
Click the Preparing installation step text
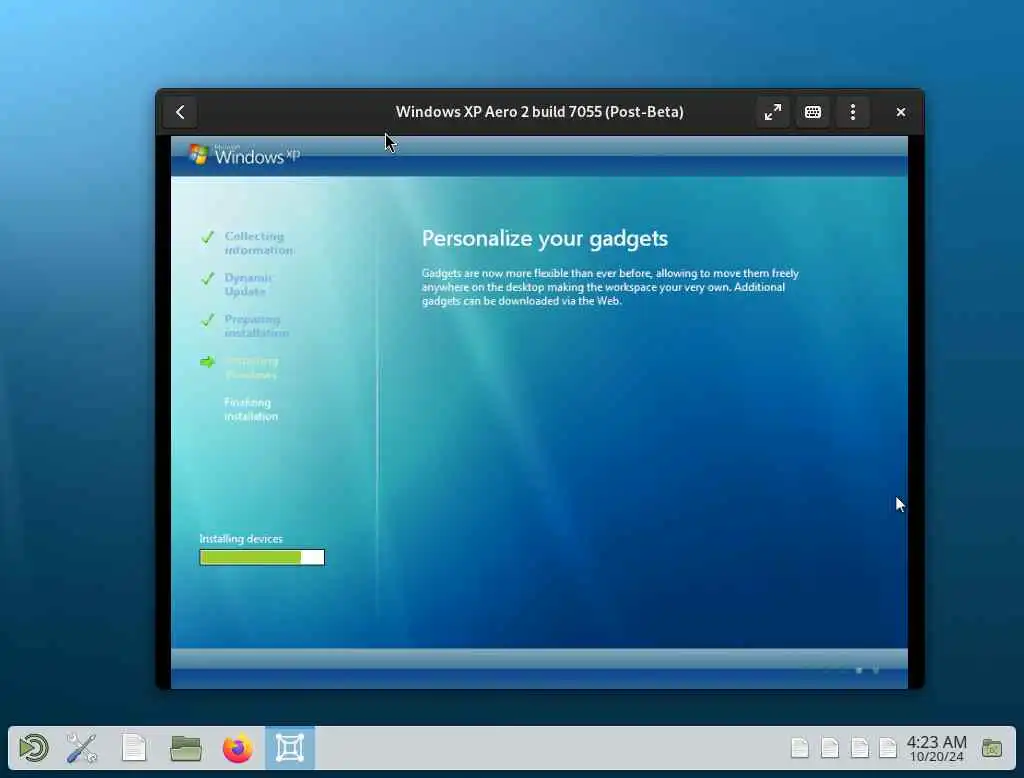click(x=256, y=326)
